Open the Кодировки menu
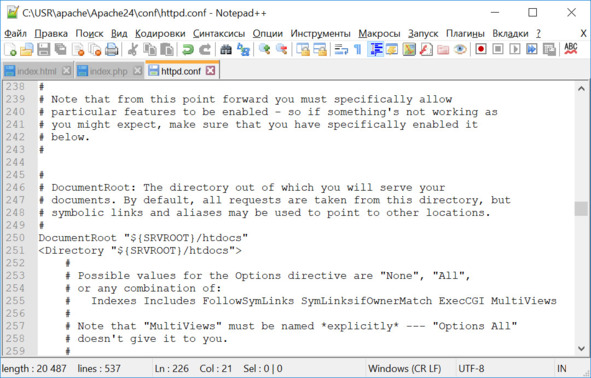The height and width of the screenshot is (378, 591). point(160,34)
